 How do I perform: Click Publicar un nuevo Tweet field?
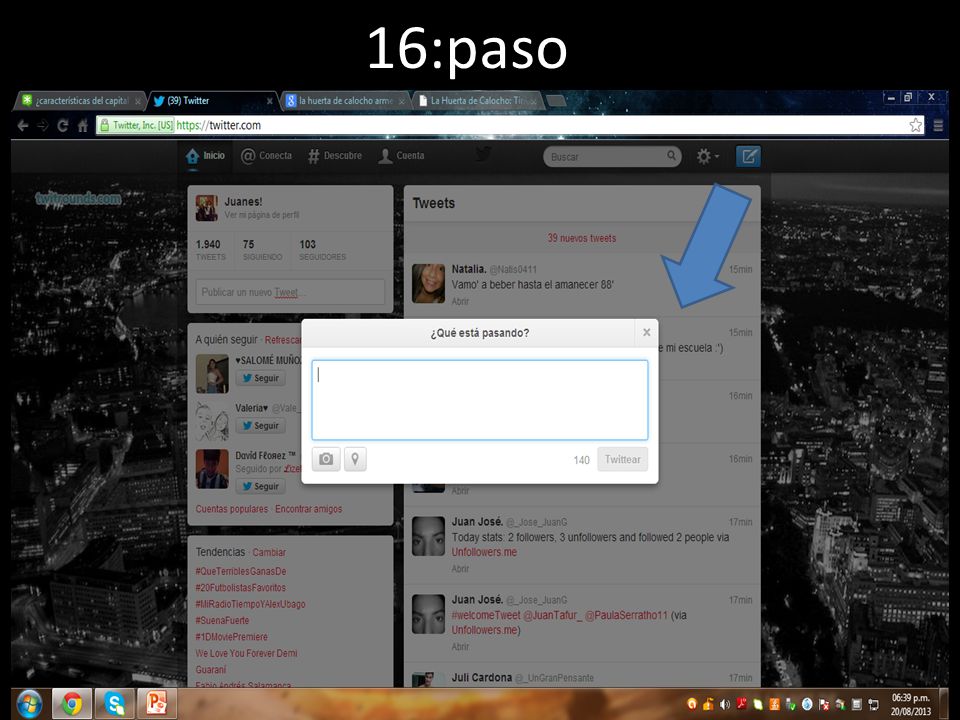click(x=290, y=292)
